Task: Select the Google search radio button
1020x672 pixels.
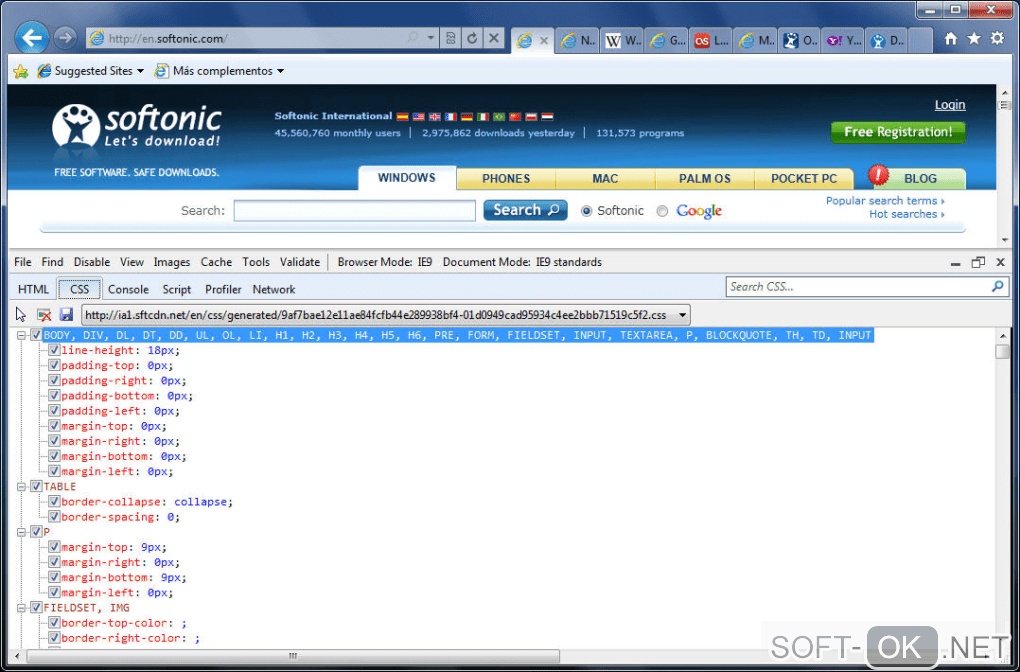Action: (662, 211)
